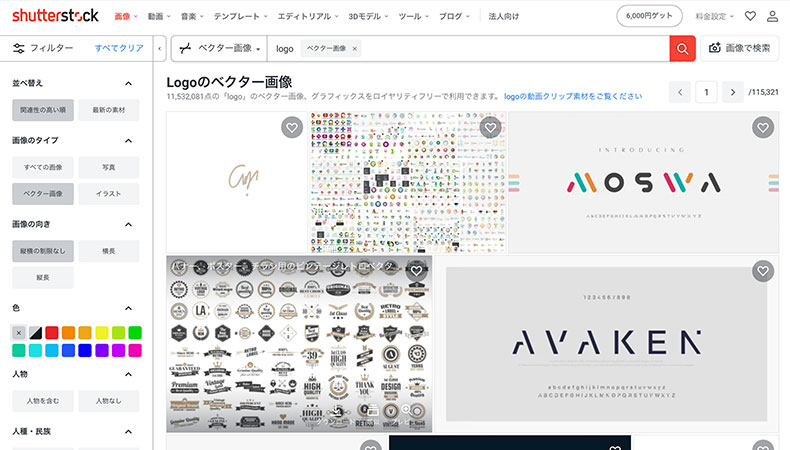Choose 人物なし filter
The height and width of the screenshot is (450, 790).
109,401
